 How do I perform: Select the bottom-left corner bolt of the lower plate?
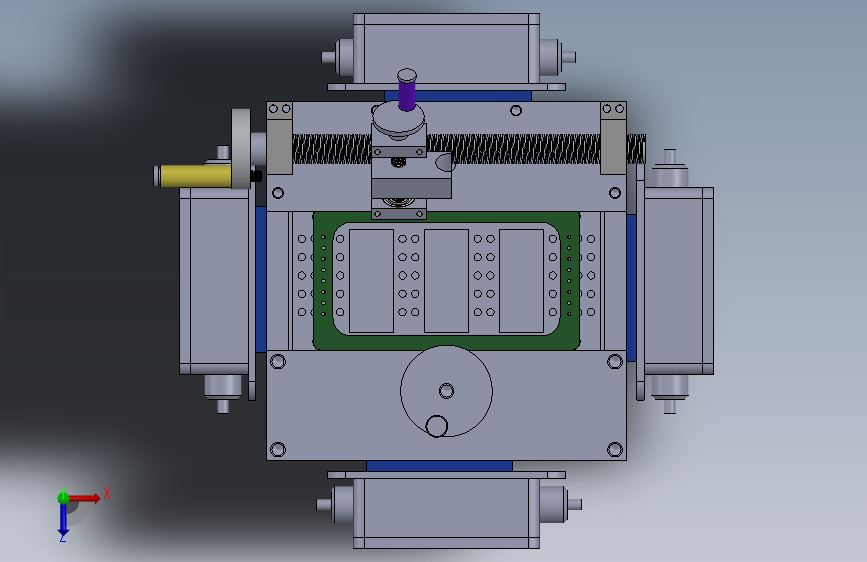[278, 449]
